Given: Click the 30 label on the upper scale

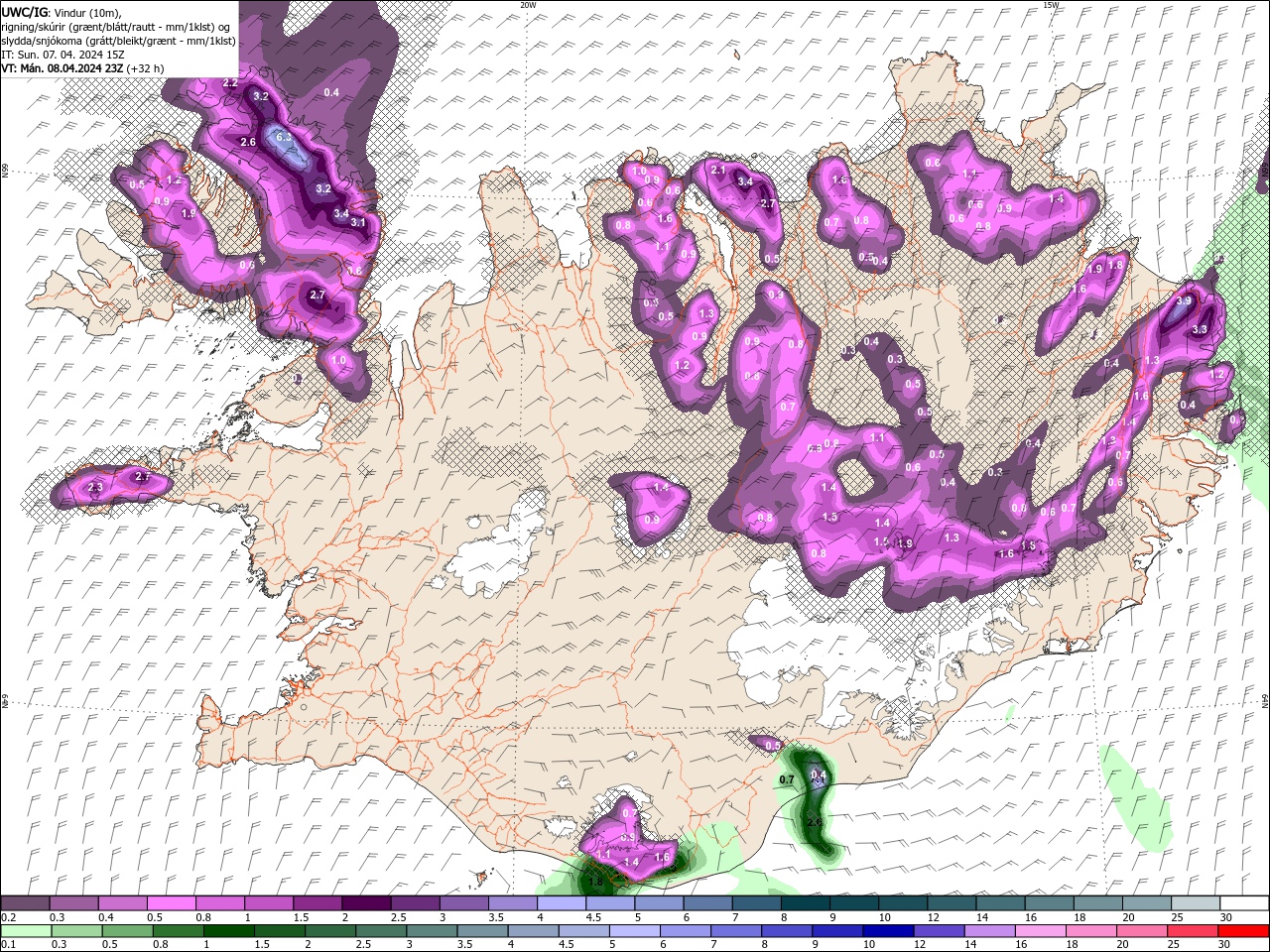Looking at the screenshot, I should (1226, 917).
